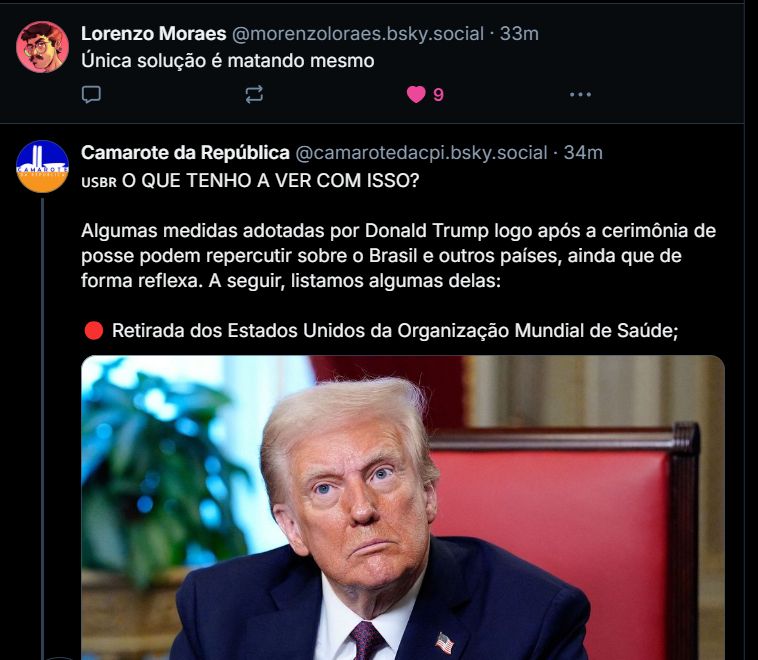Click the line "Retirada dos Estados Unidos da Organização"

pos(395,331)
